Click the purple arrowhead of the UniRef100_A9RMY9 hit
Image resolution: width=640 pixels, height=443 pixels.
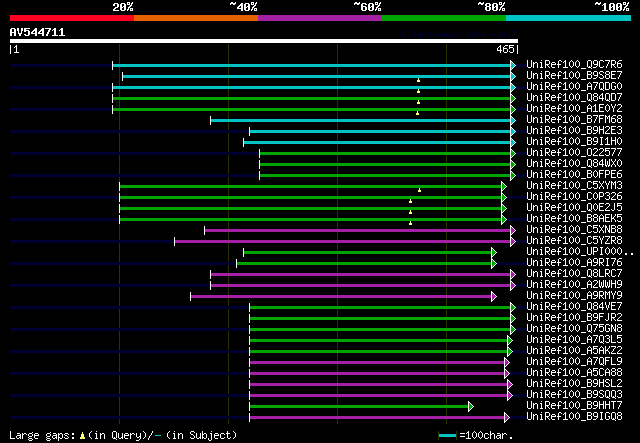point(494,297)
